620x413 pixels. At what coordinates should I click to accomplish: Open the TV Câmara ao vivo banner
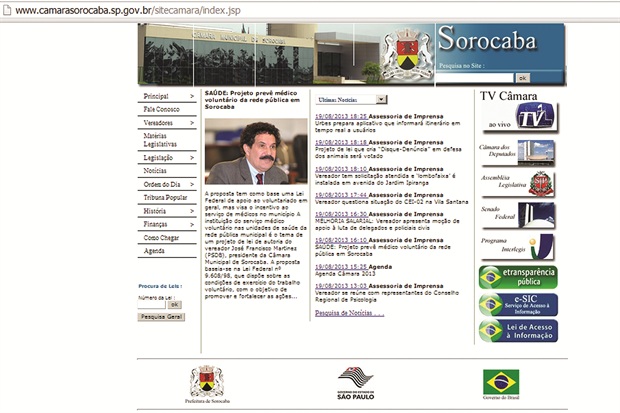pos(520,117)
